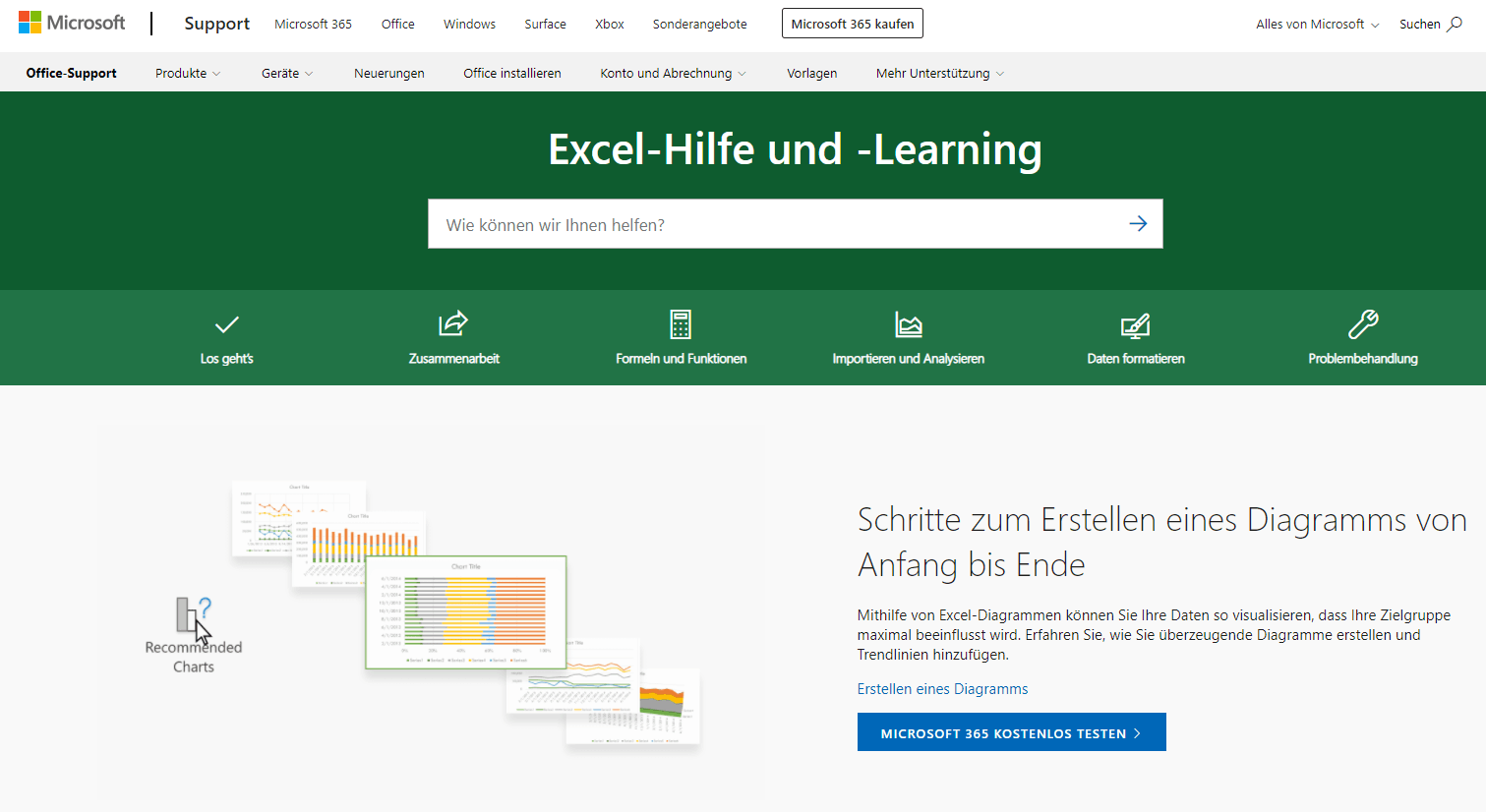This screenshot has height=812, width=1486.
Task: Click the Microsoft logo
Action: coord(72,23)
